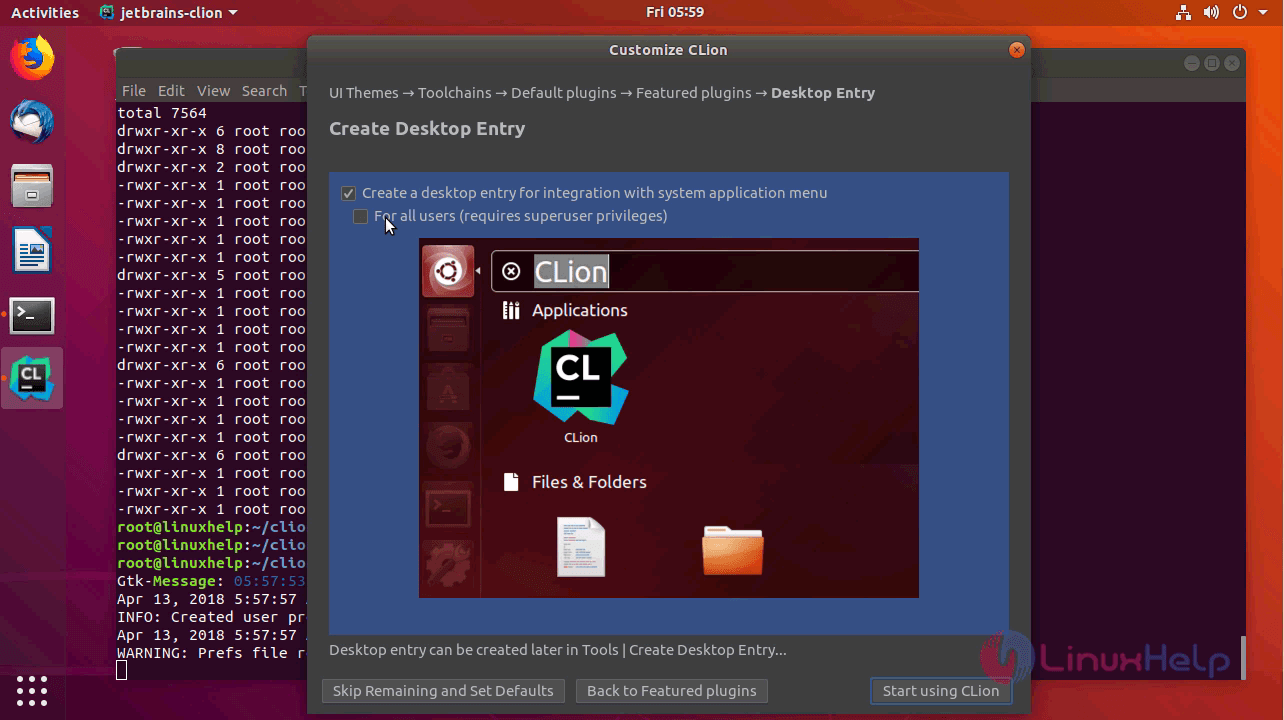Open the terminal's View menu
The width and height of the screenshot is (1284, 720).
pyautogui.click(x=213, y=90)
